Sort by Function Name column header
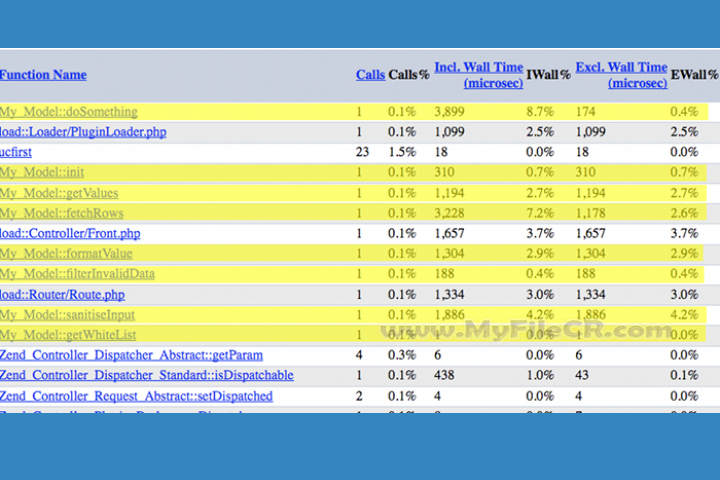The height and width of the screenshot is (480, 720). pos(43,75)
